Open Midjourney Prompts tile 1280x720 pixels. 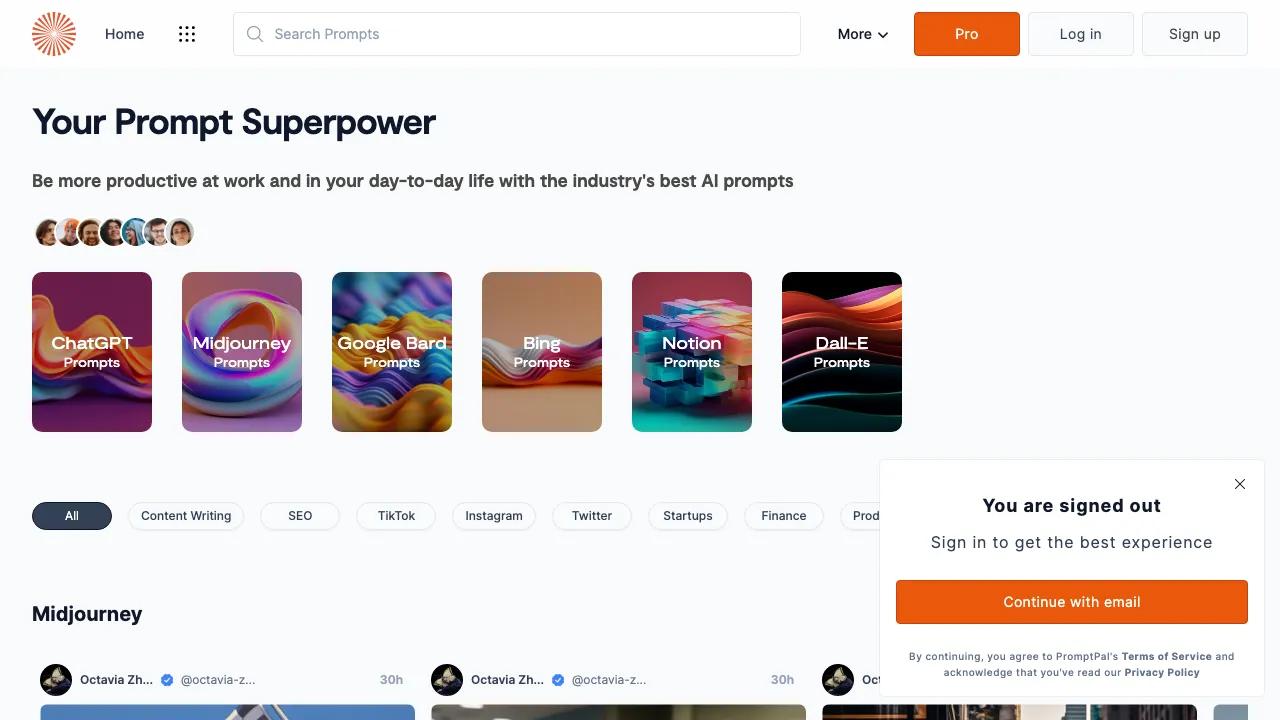click(x=242, y=352)
